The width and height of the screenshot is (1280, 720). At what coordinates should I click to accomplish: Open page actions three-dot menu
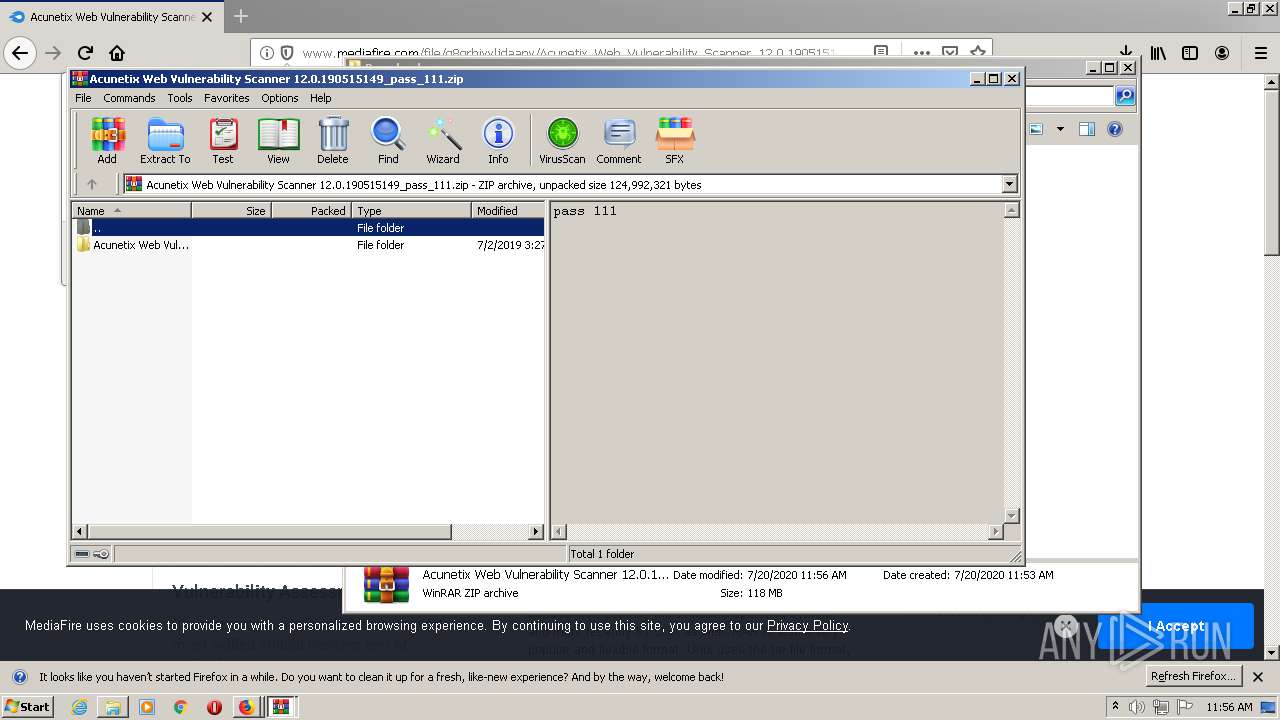pos(921,53)
